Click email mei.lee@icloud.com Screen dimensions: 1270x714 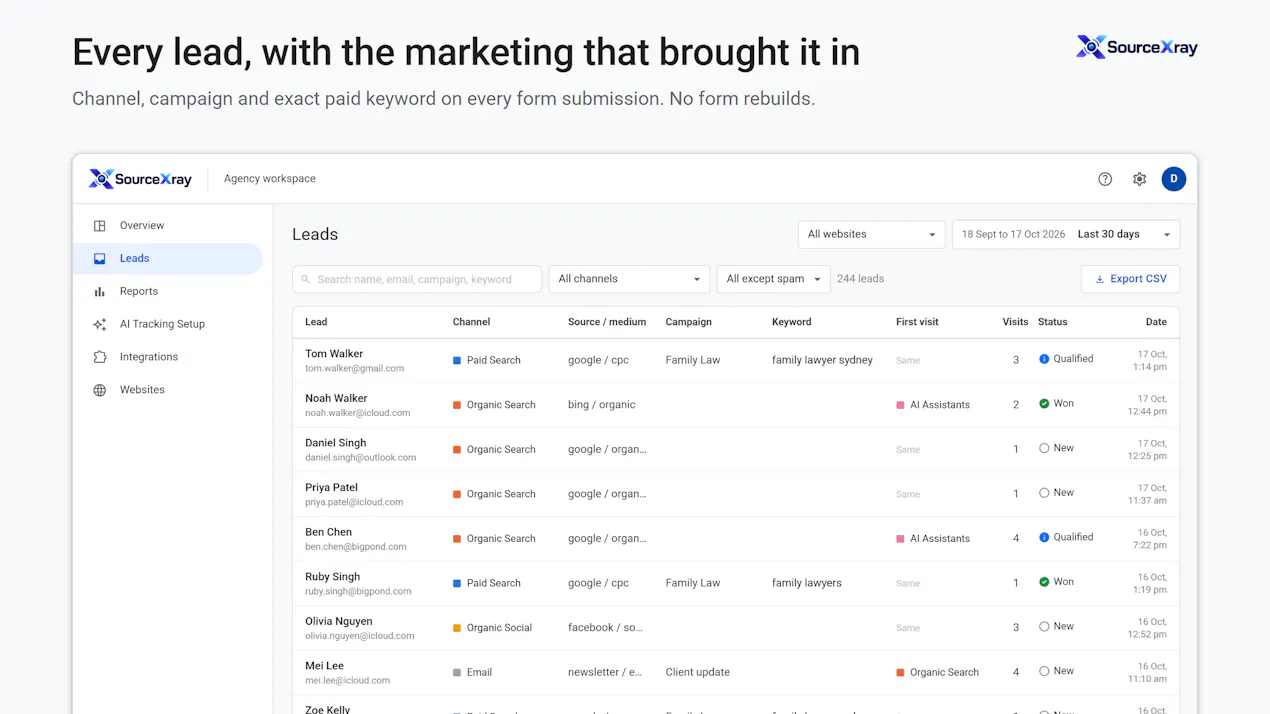pos(347,681)
